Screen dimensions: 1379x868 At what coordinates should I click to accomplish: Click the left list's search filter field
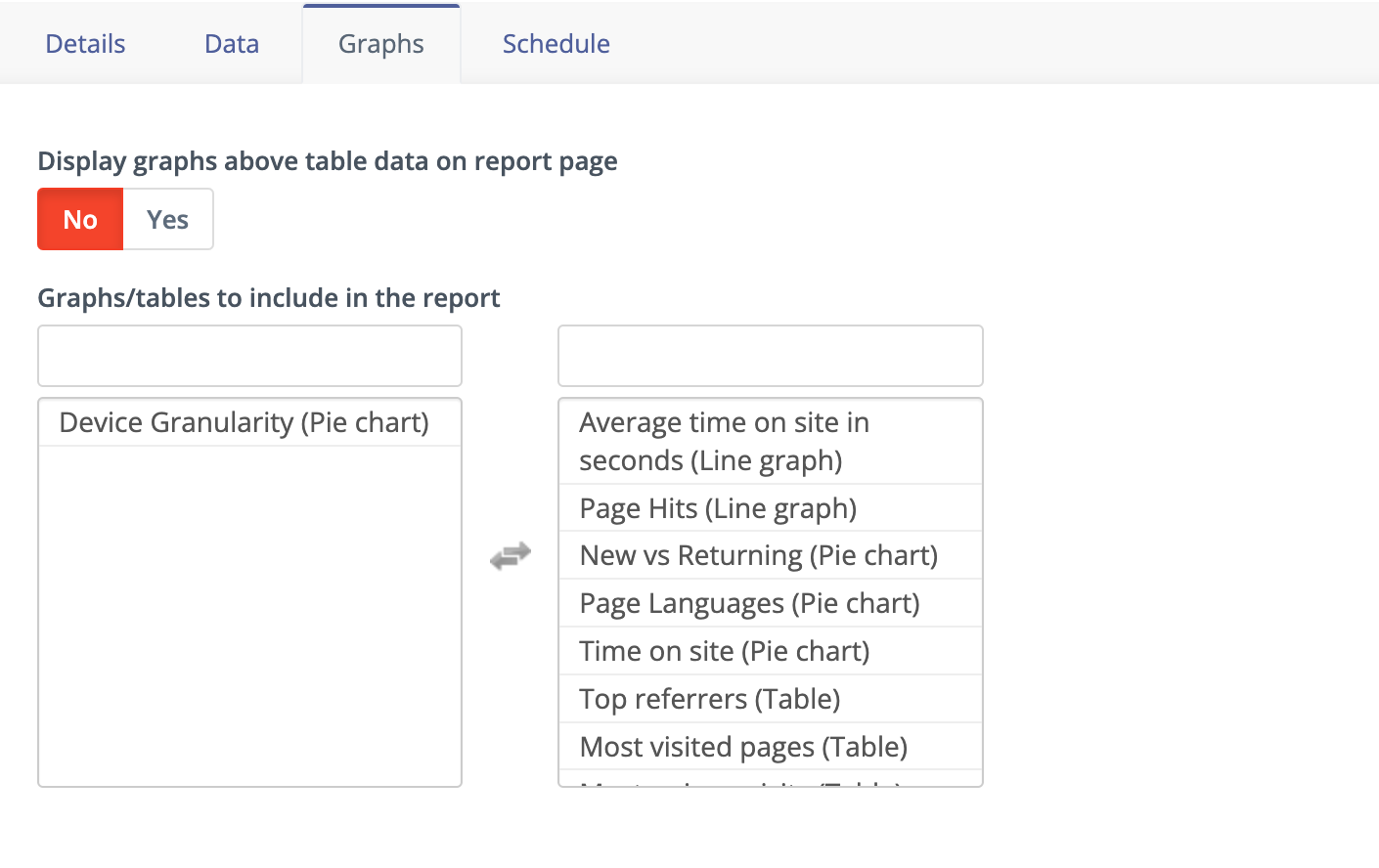(x=249, y=355)
